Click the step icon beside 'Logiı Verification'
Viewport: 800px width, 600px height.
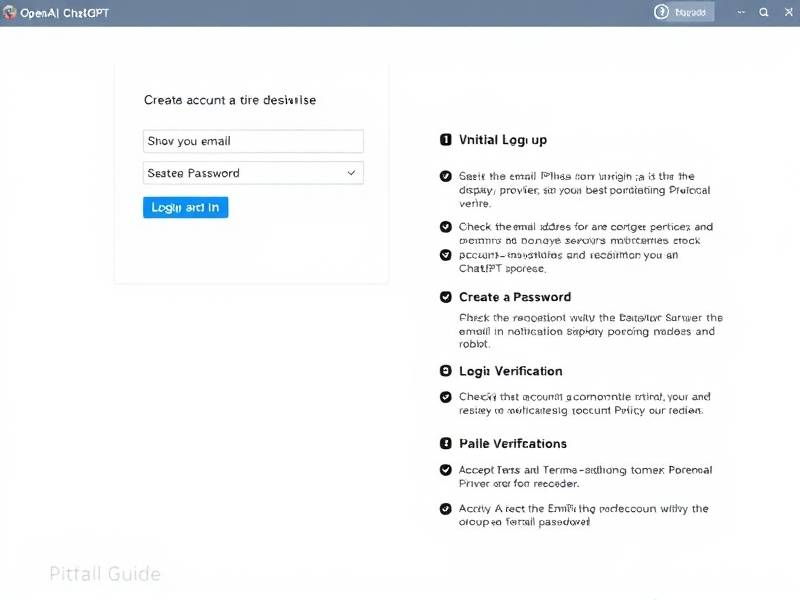click(446, 371)
